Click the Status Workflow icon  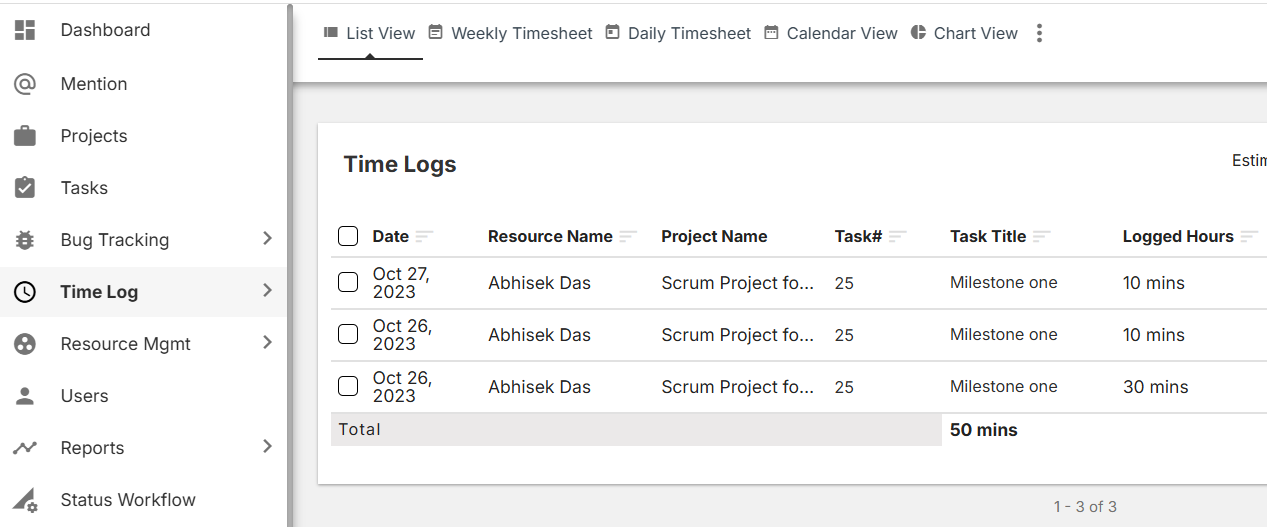coord(25,500)
